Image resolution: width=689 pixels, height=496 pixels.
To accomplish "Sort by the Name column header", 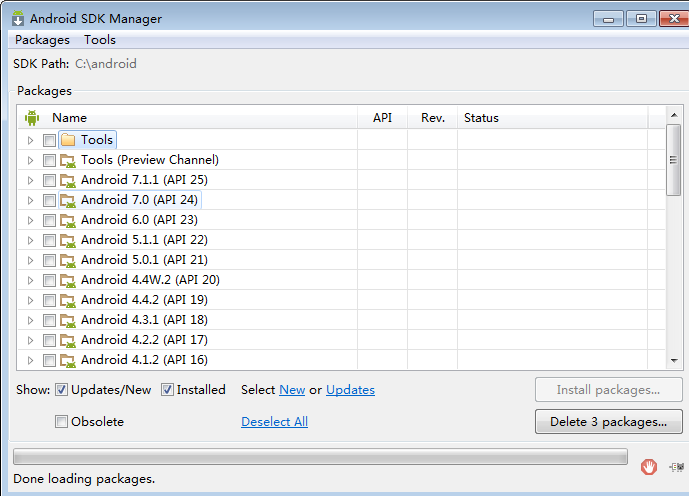I will [188, 118].
